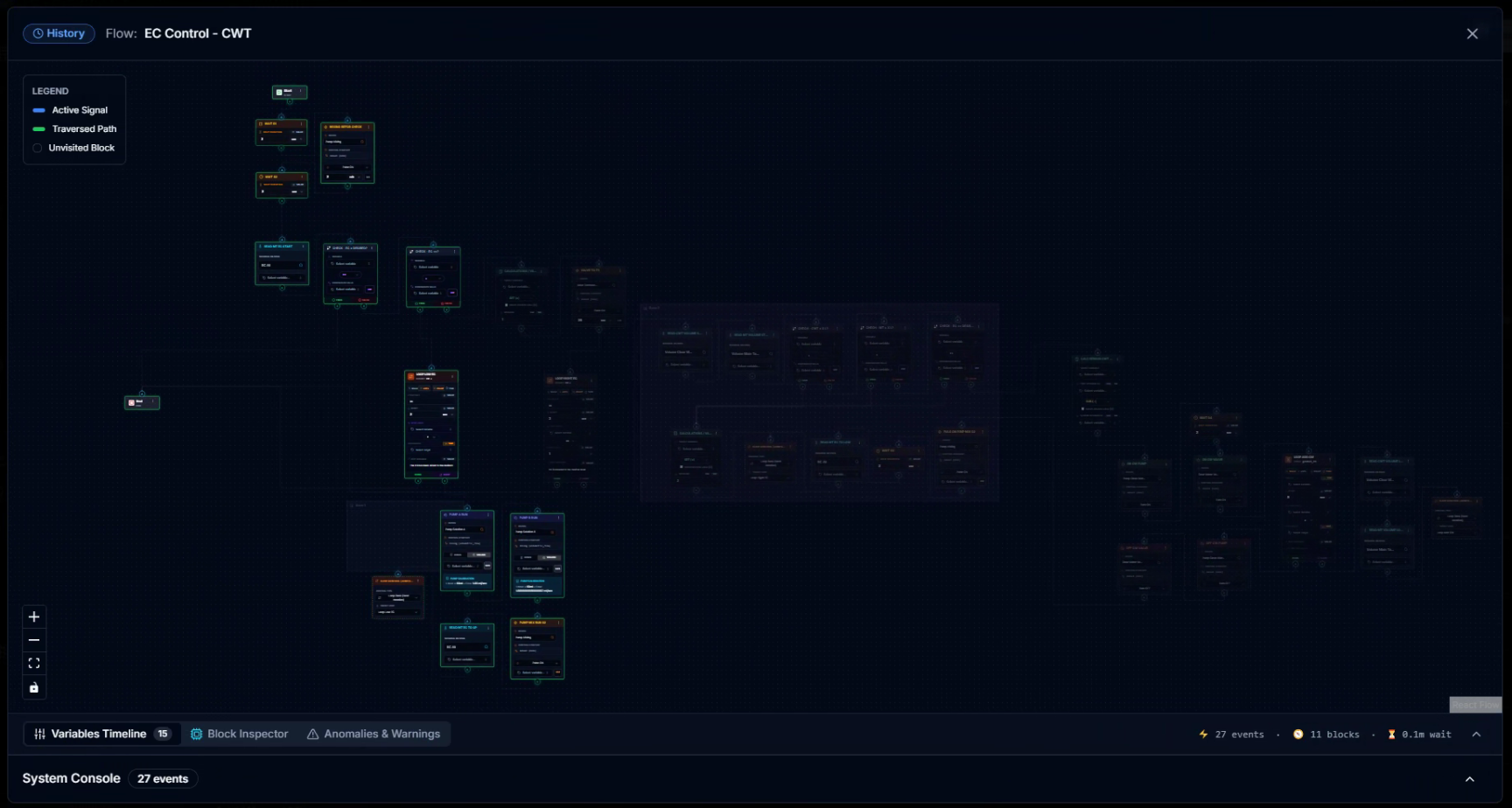Select the CHECK EC < DESIRED? block

pos(350,274)
